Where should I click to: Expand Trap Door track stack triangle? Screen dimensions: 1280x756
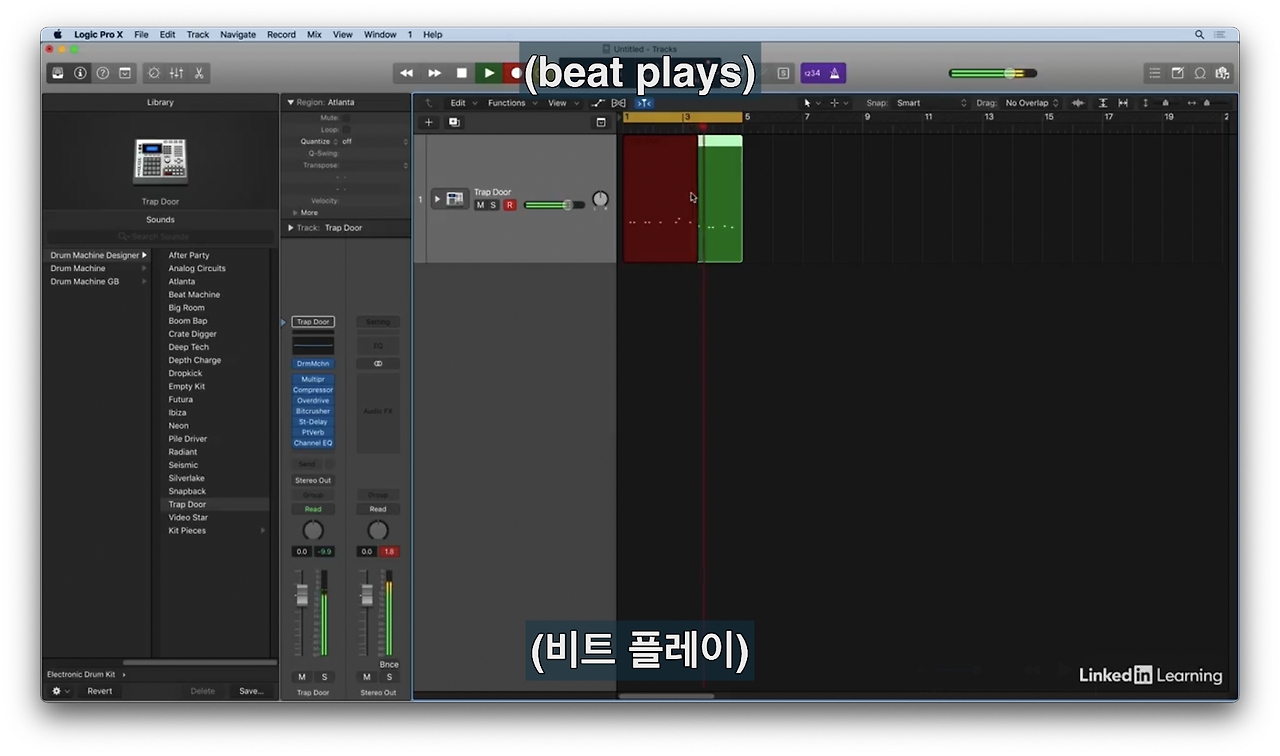point(437,199)
